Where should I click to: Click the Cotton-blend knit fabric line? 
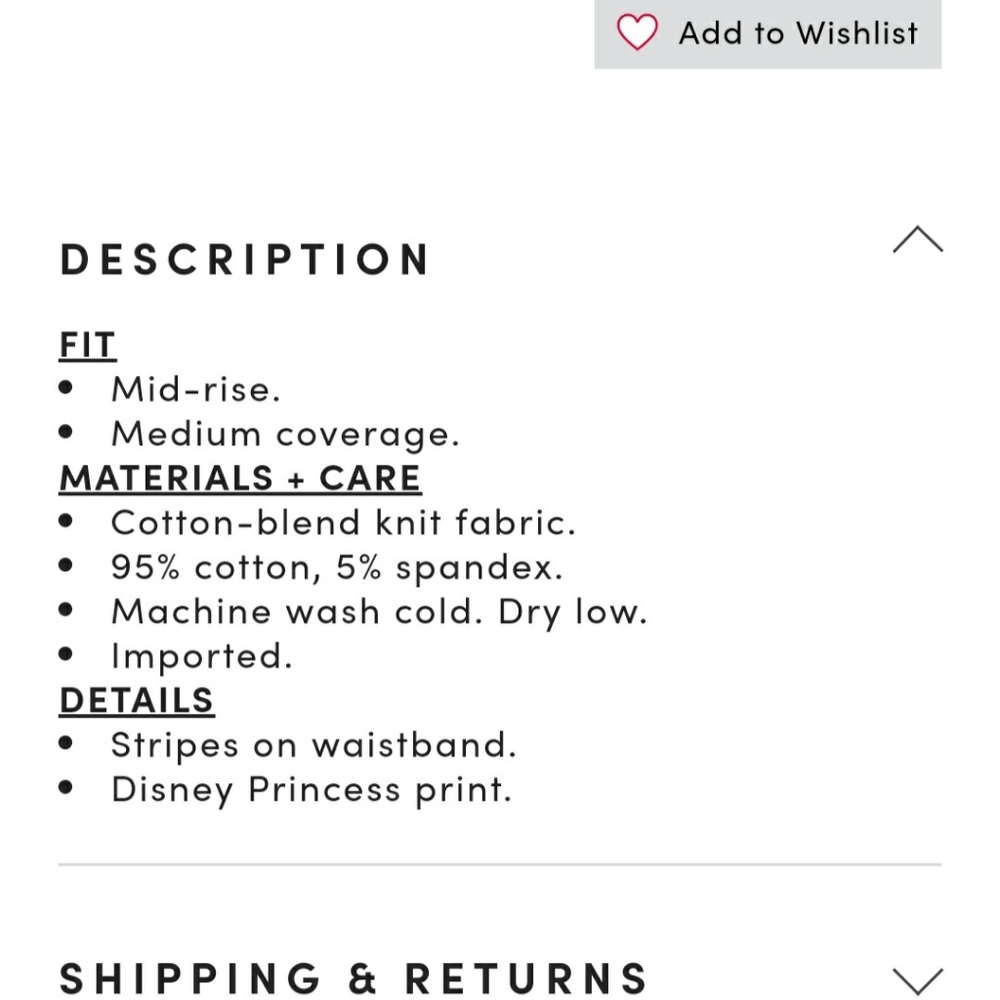pyautogui.click(x=343, y=522)
